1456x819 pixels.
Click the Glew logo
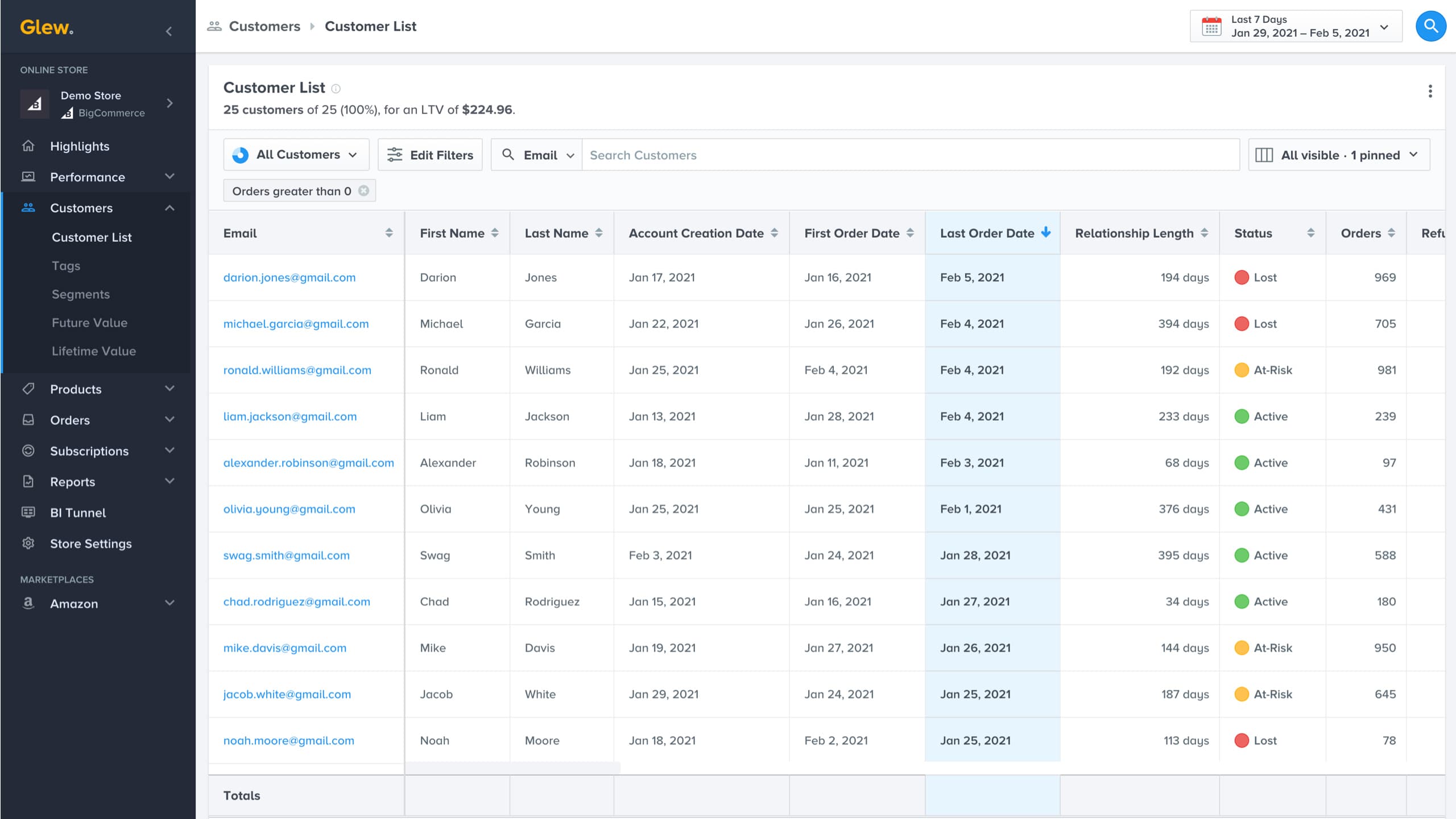[x=47, y=27]
